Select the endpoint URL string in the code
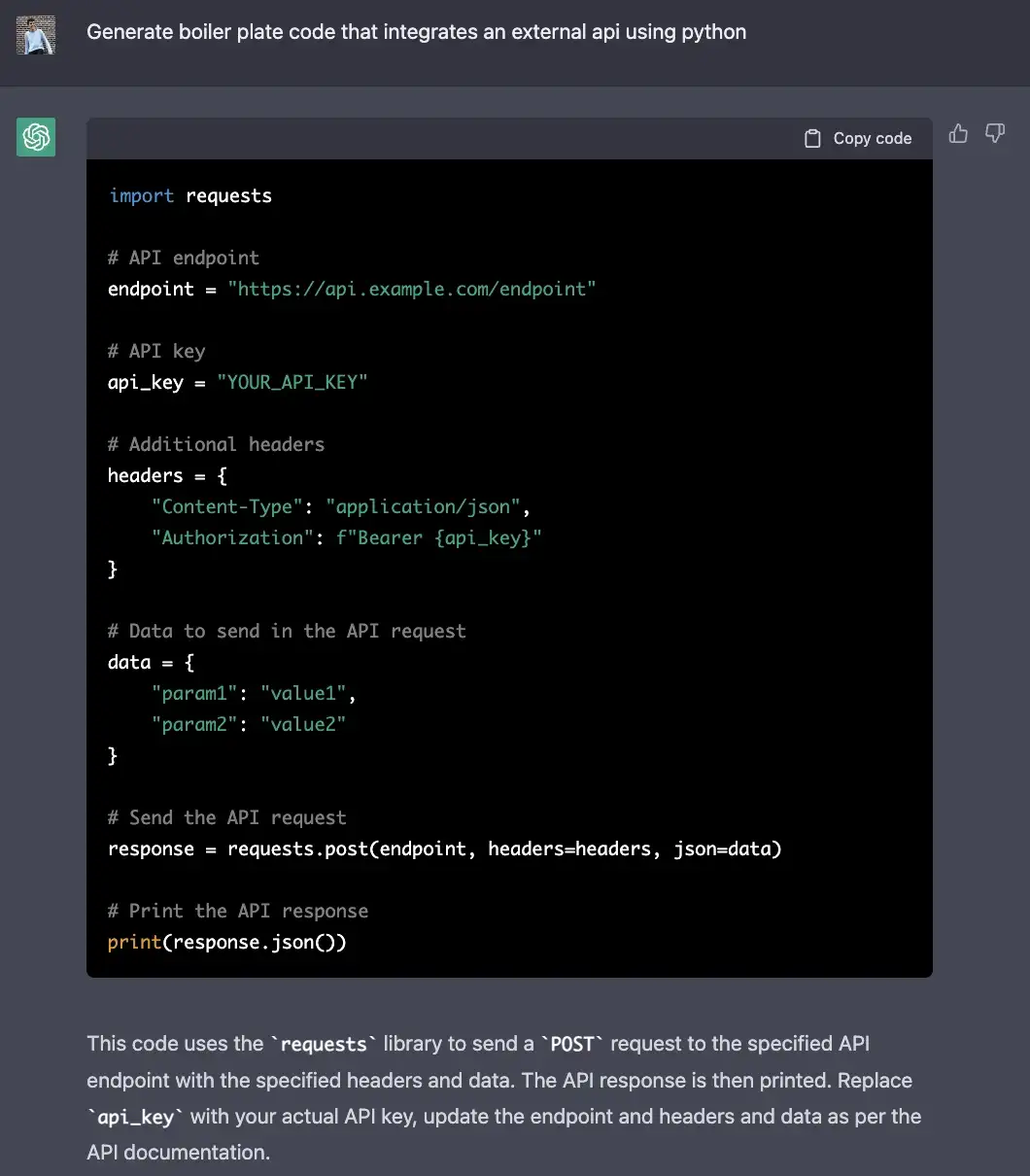This screenshot has width=1030, height=1176. 412,289
